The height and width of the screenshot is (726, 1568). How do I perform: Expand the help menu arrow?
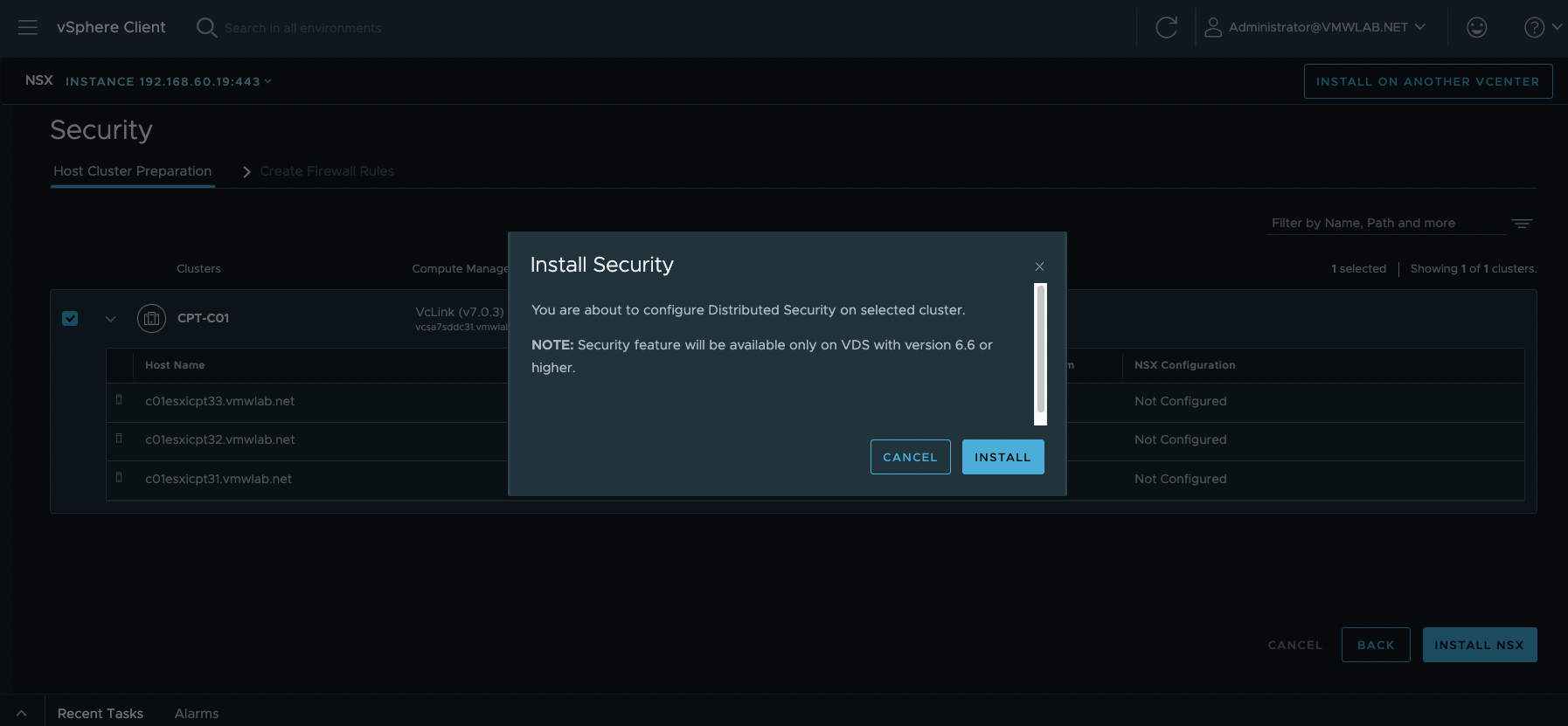[1557, 27]
